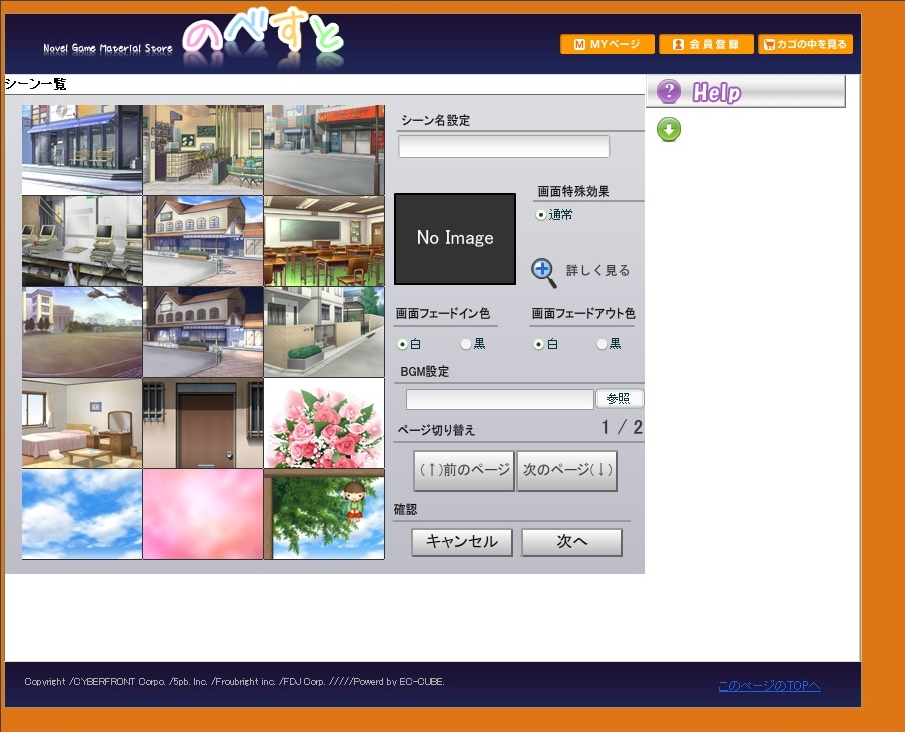The width and height of the screenshot is (905, 732).
Task: Open the MYページ header button
Action: click(x=607, y=44)
